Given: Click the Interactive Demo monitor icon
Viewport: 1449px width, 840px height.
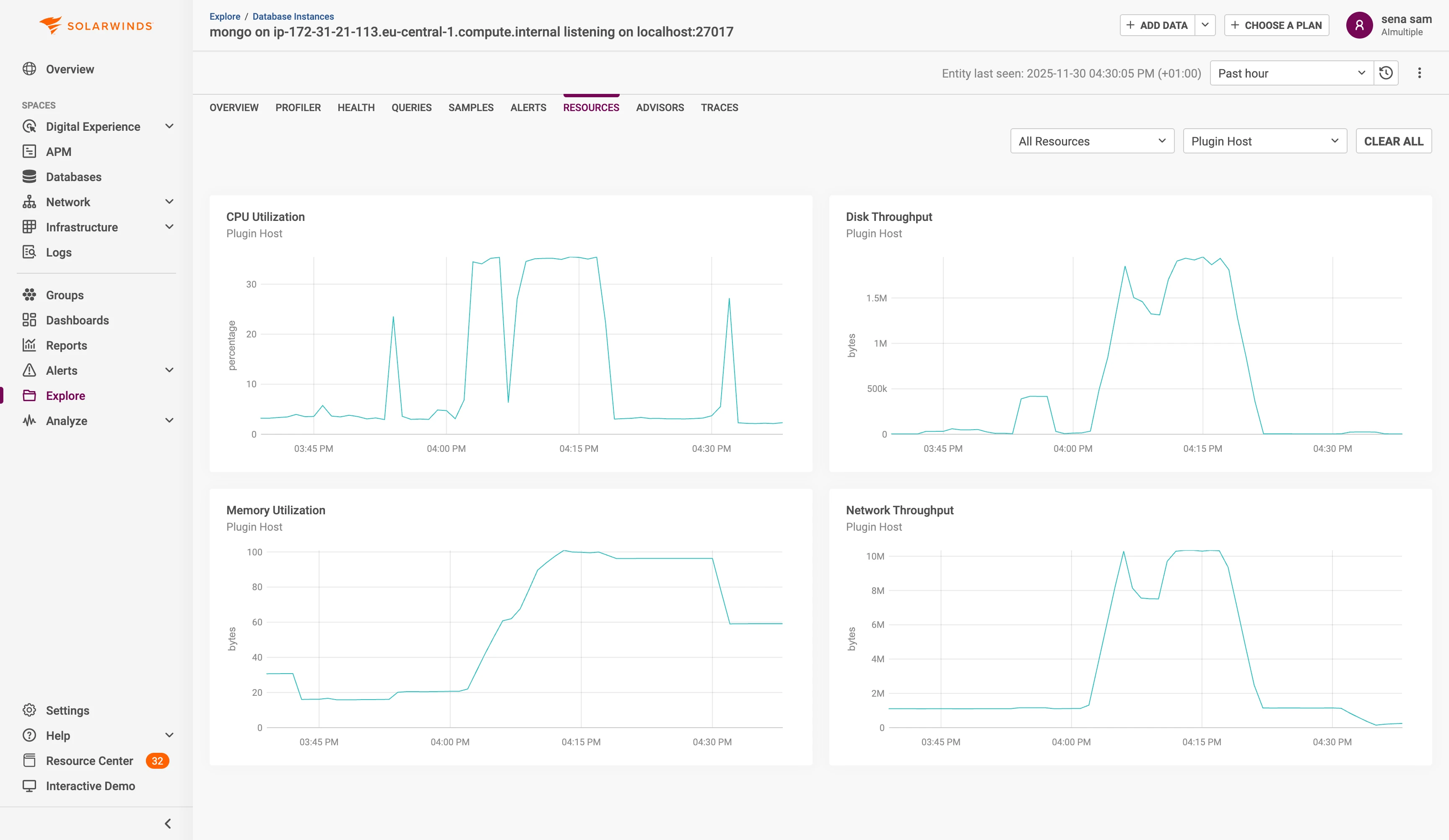Looking at the screenshot, I should [x=29, y=786].
